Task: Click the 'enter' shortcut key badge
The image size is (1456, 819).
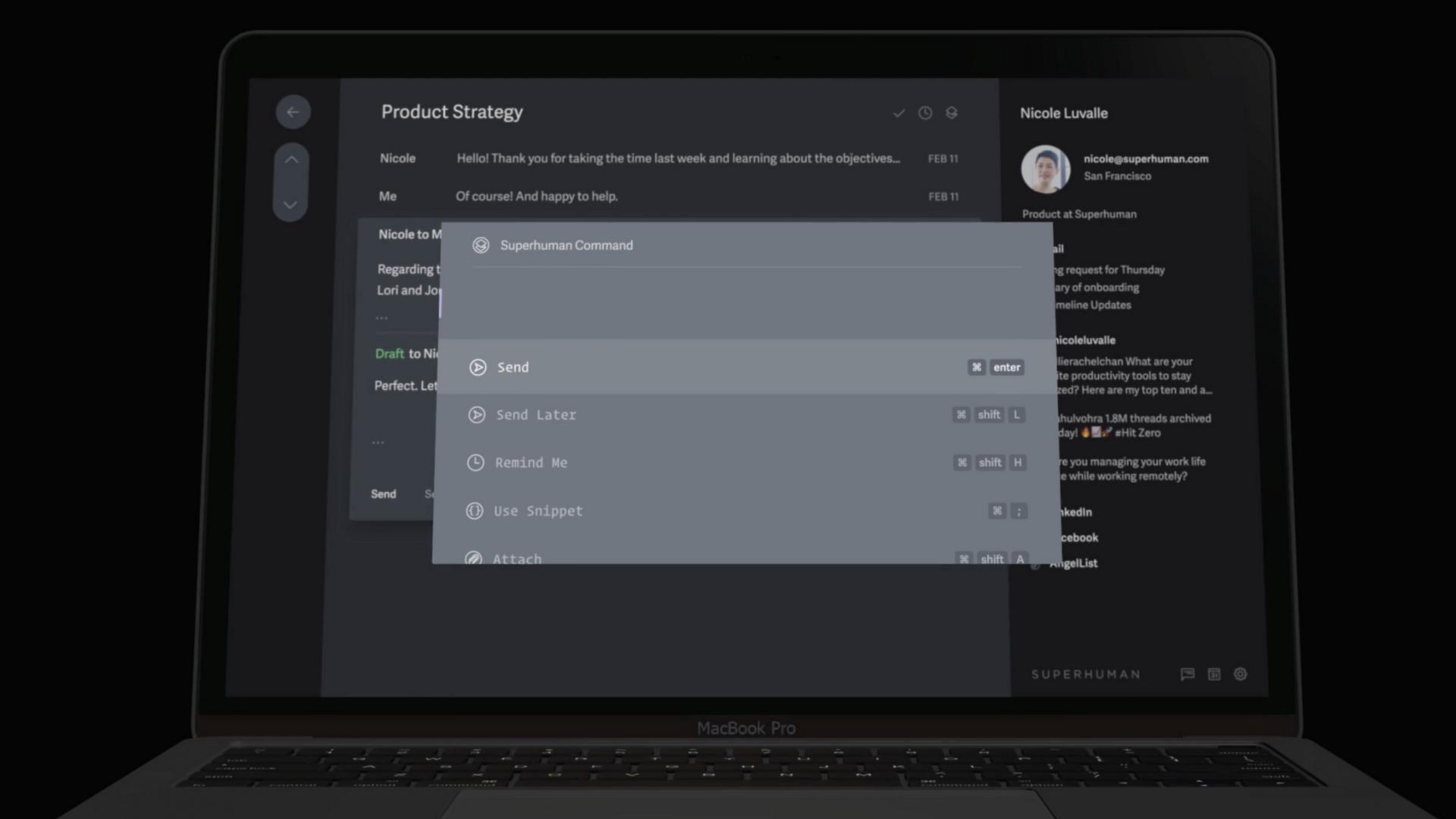Action: pyautogui.click(x=1007, y=367)
